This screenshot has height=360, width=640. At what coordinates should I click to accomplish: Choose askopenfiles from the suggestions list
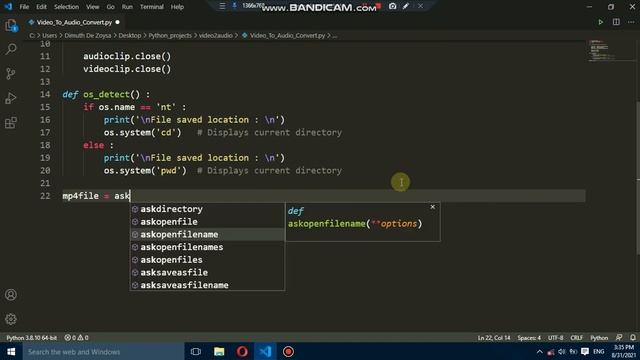coord(207,260)
